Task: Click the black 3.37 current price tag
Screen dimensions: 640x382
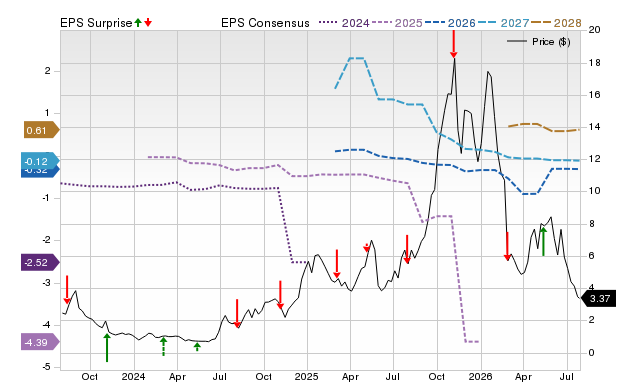Action: click(x=598, y=298)
